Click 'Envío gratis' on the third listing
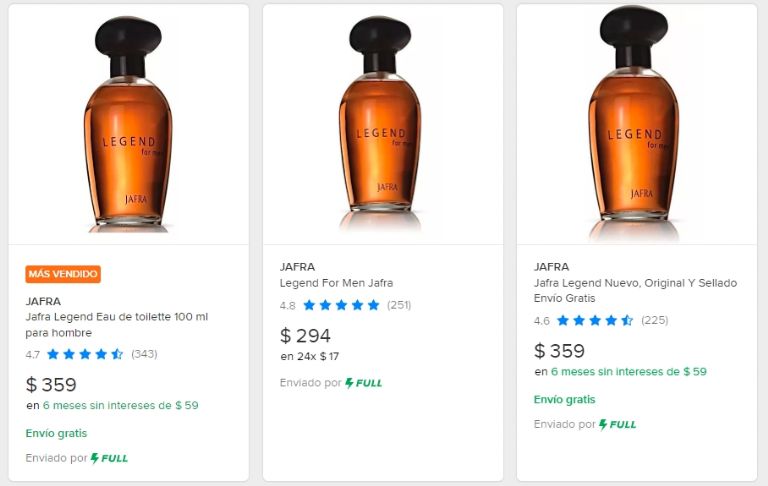 tap(564, 399)
